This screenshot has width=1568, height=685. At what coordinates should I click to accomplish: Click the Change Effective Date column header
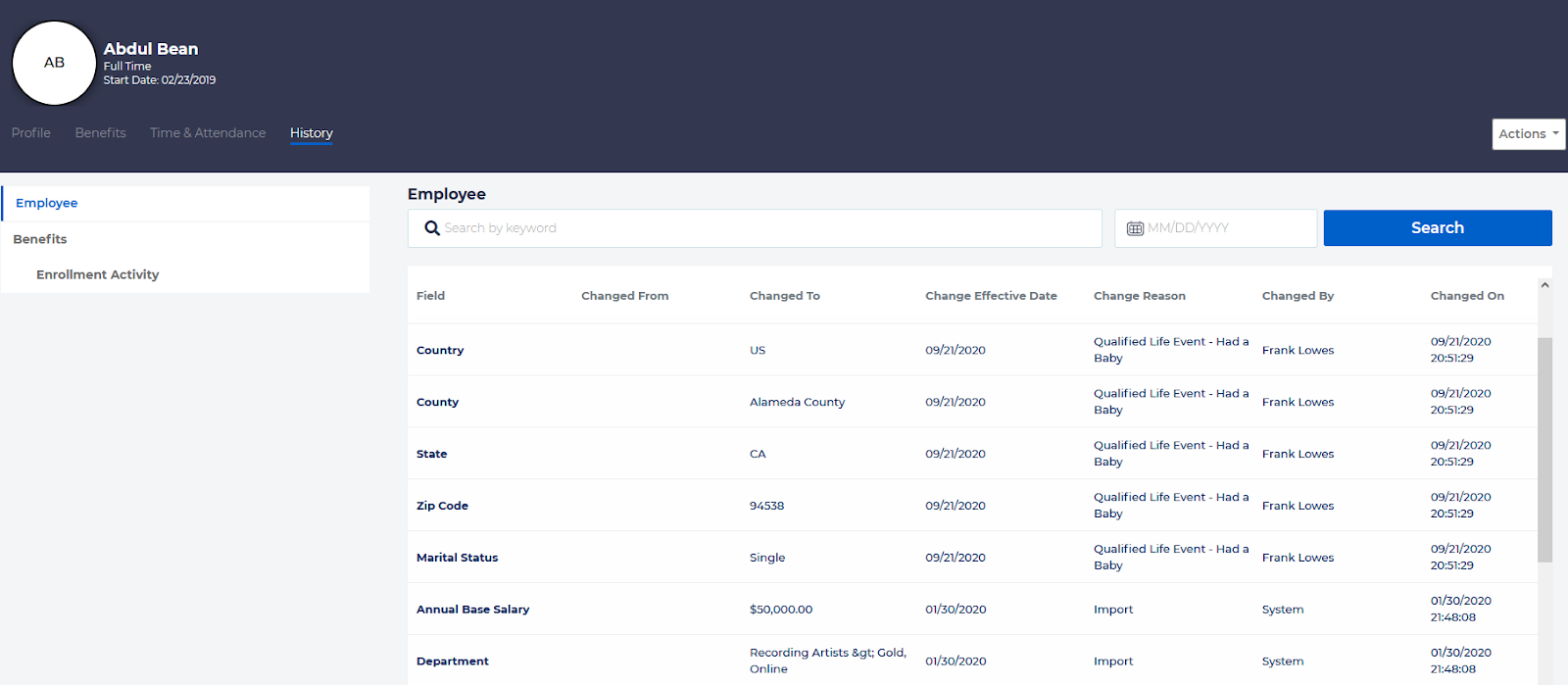(x=991, y=296)
